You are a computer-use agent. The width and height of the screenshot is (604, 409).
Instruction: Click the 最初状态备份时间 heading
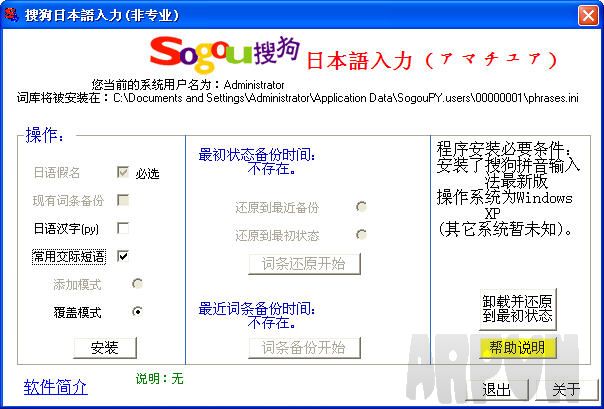[257, 155]
